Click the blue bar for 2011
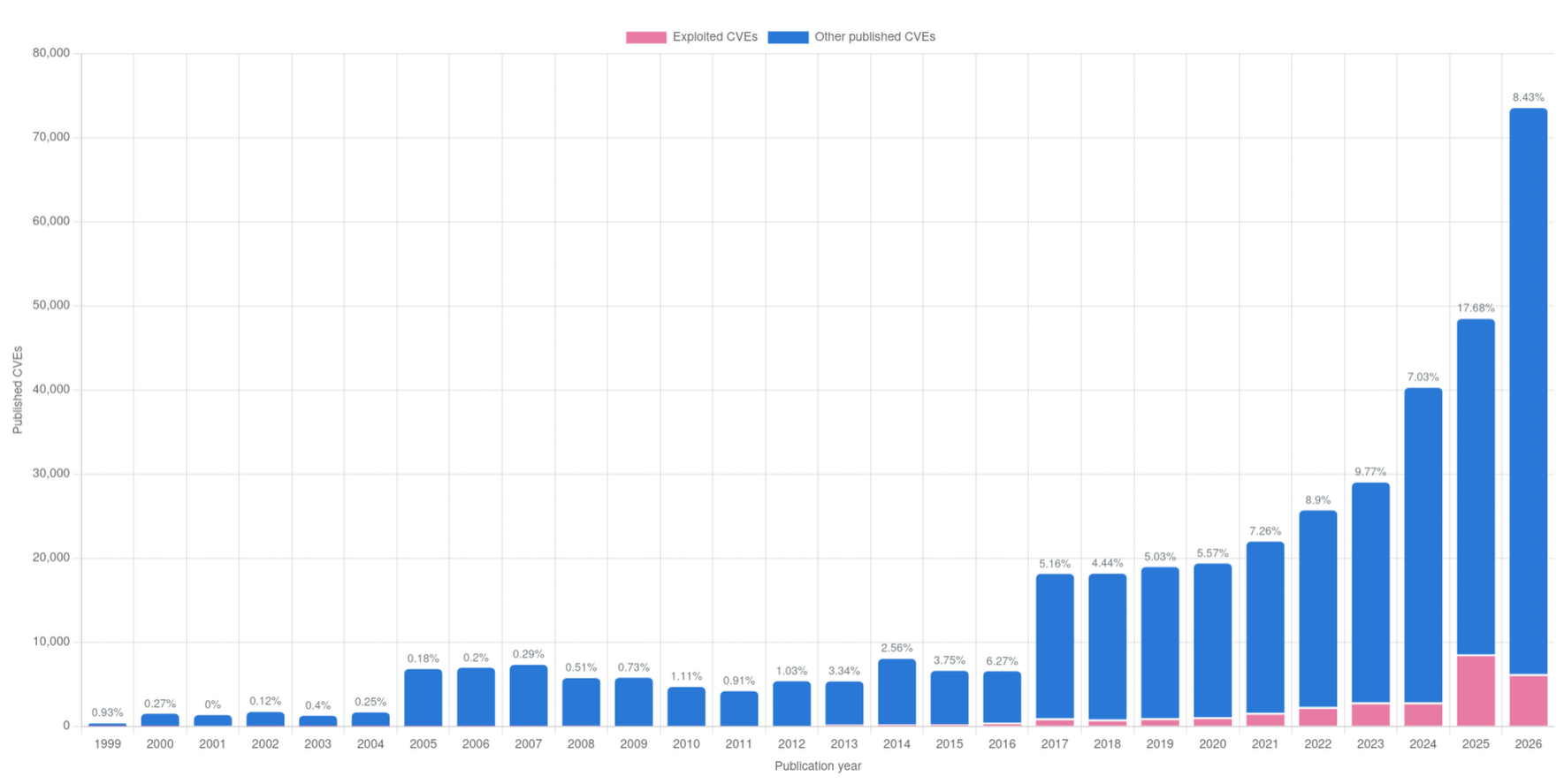 coord(739,709)
